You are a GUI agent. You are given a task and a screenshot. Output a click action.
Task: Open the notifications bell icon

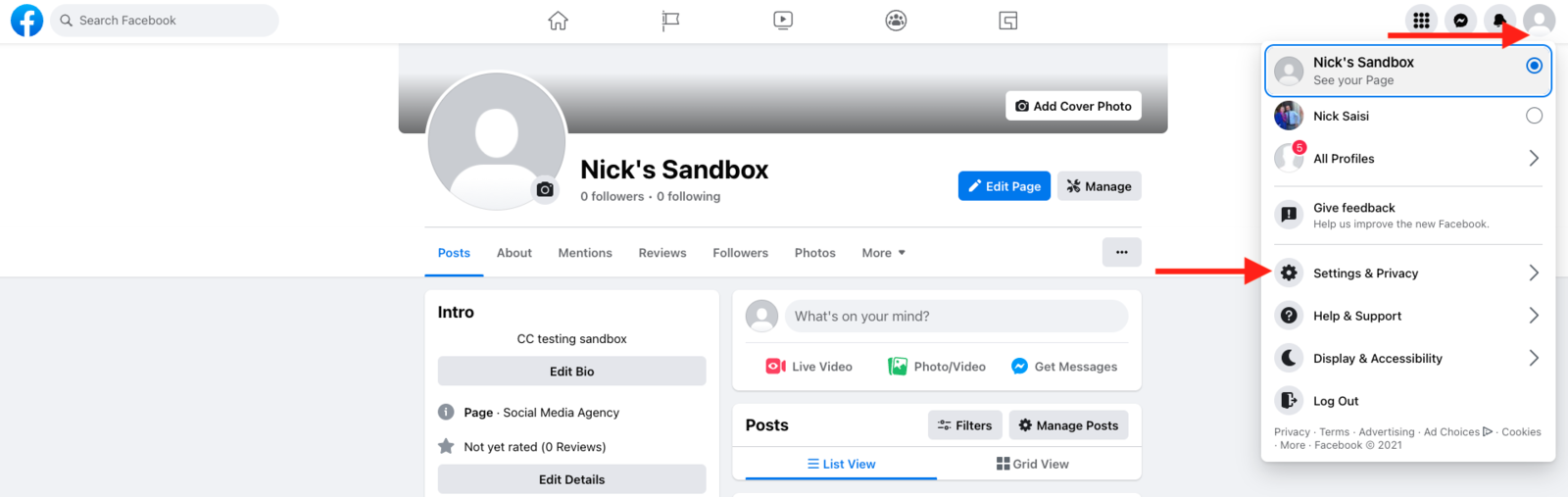pos(1499,21)
